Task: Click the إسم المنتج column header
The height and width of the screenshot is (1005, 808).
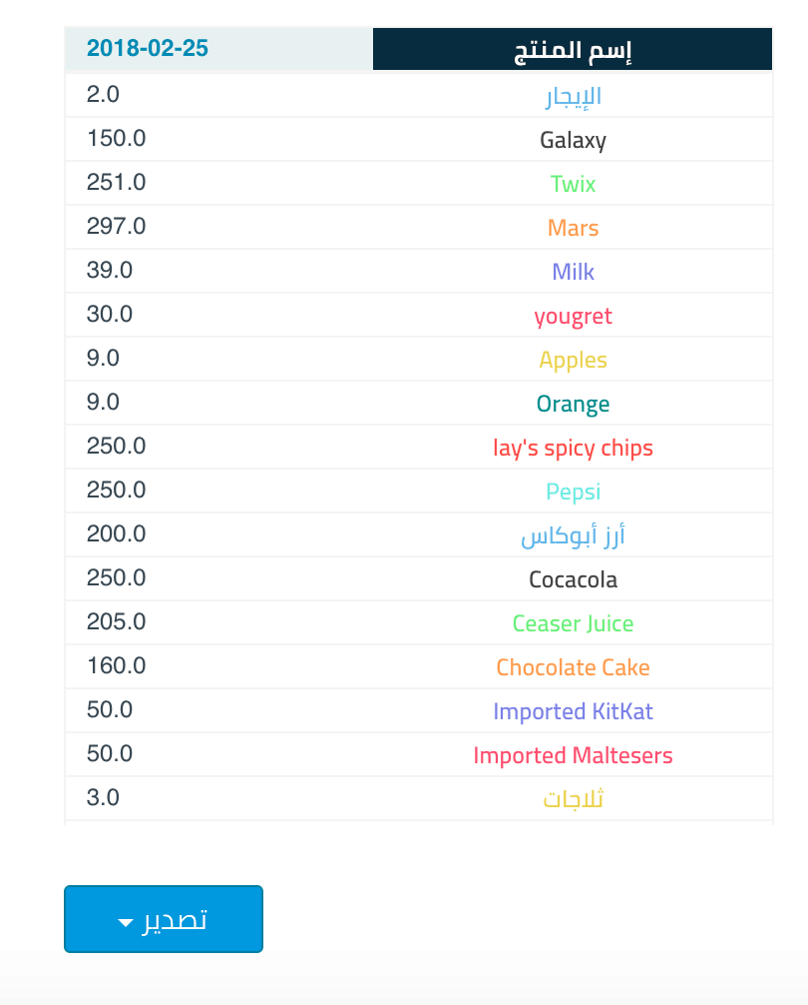Action: tap(573, 50)
